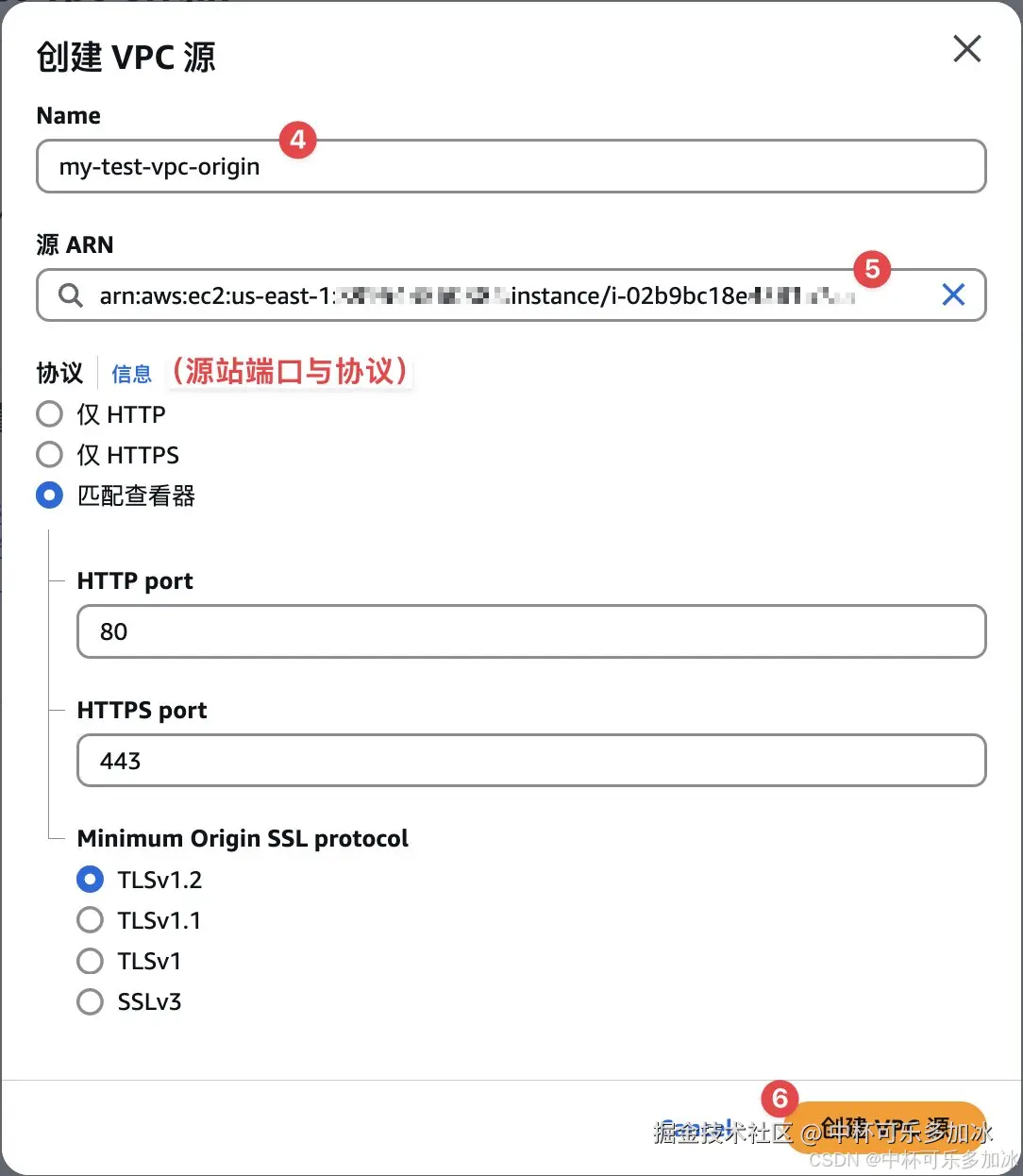Click the search magnifier in 源 ARN field
1023x1176 pixels.
coord(70,295)
